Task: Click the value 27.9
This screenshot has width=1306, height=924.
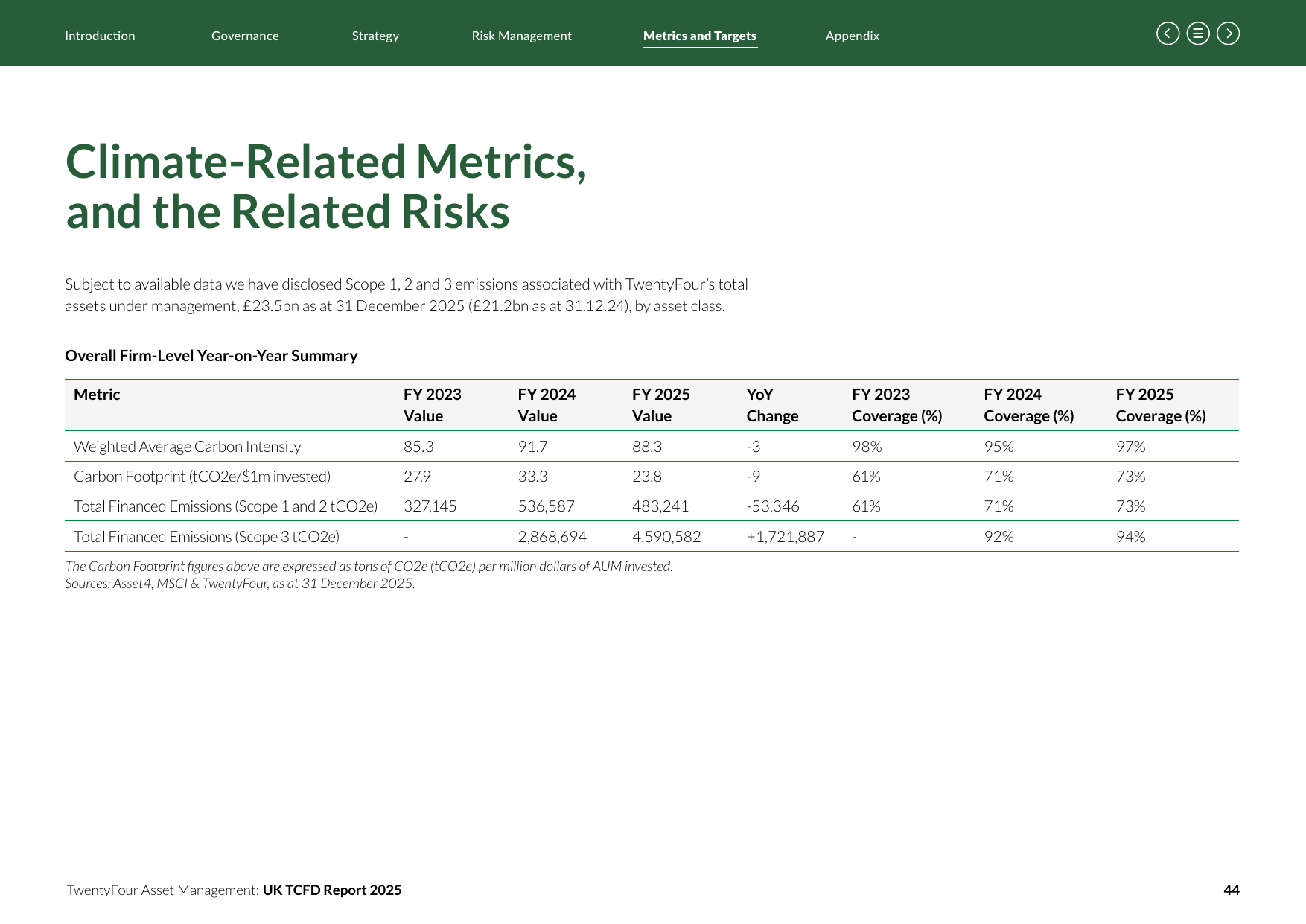Action: click(417, 477)
